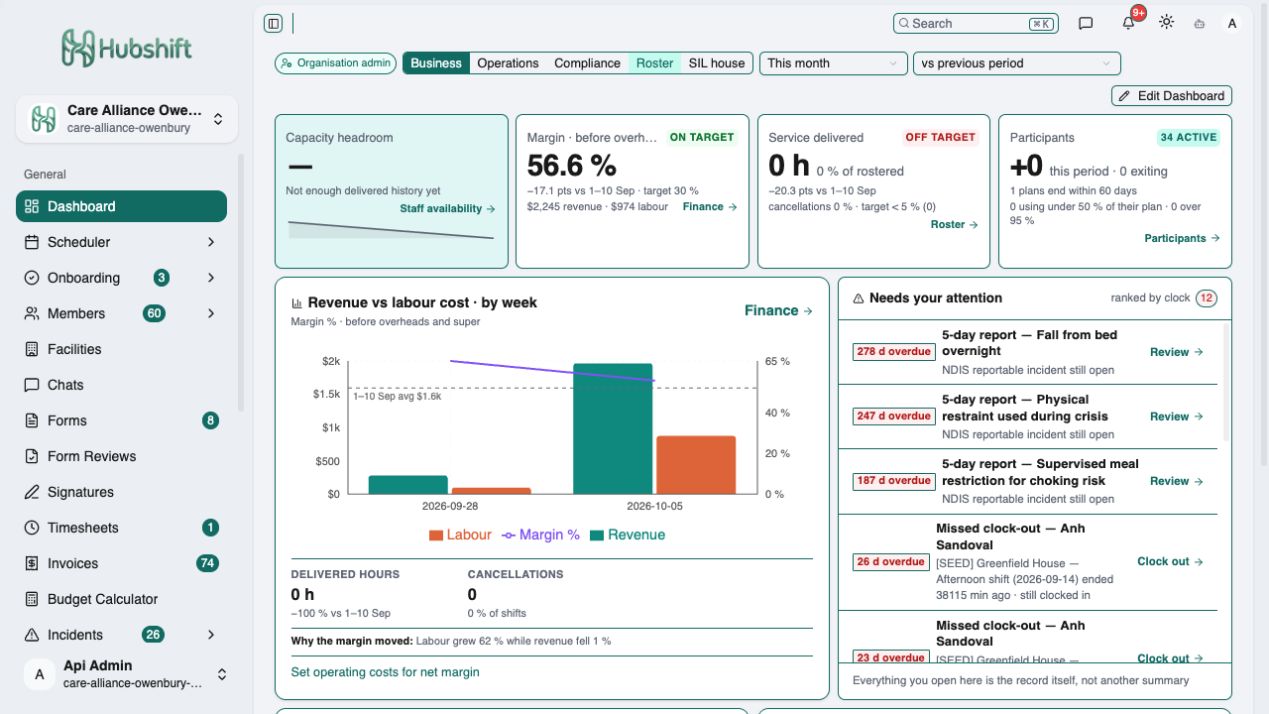Open Scheduler calendar icon in sidebar
This screenshot has height=714, width=1269.
(x=31, y=242)
